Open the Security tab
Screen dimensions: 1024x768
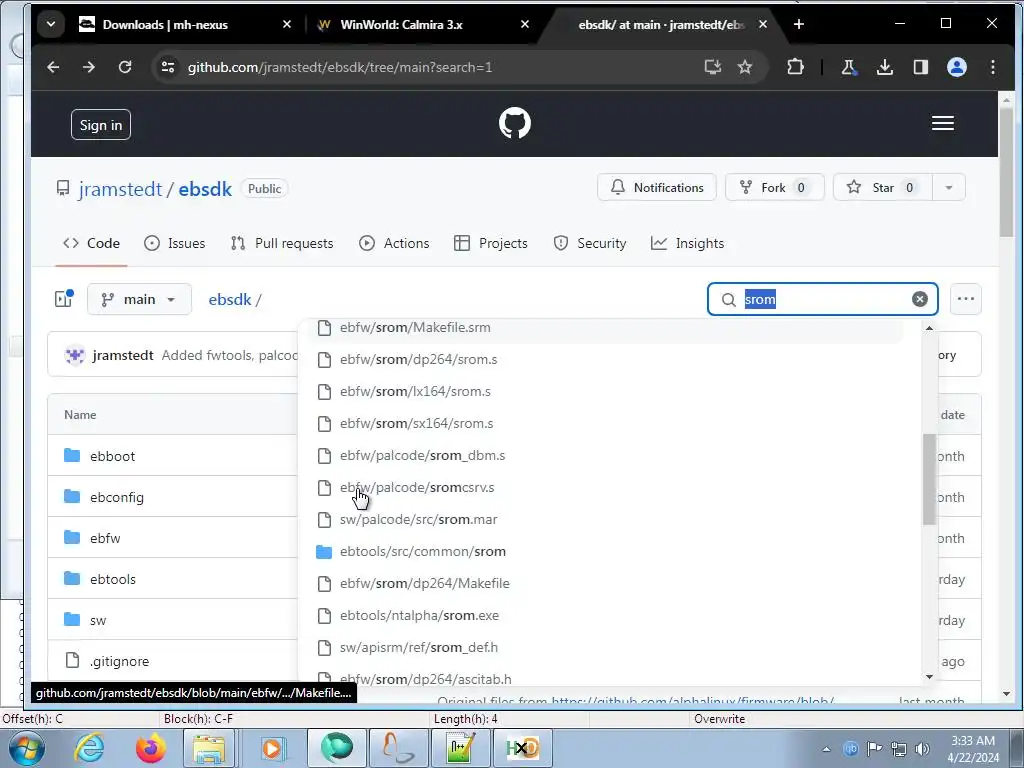(590, 244)
